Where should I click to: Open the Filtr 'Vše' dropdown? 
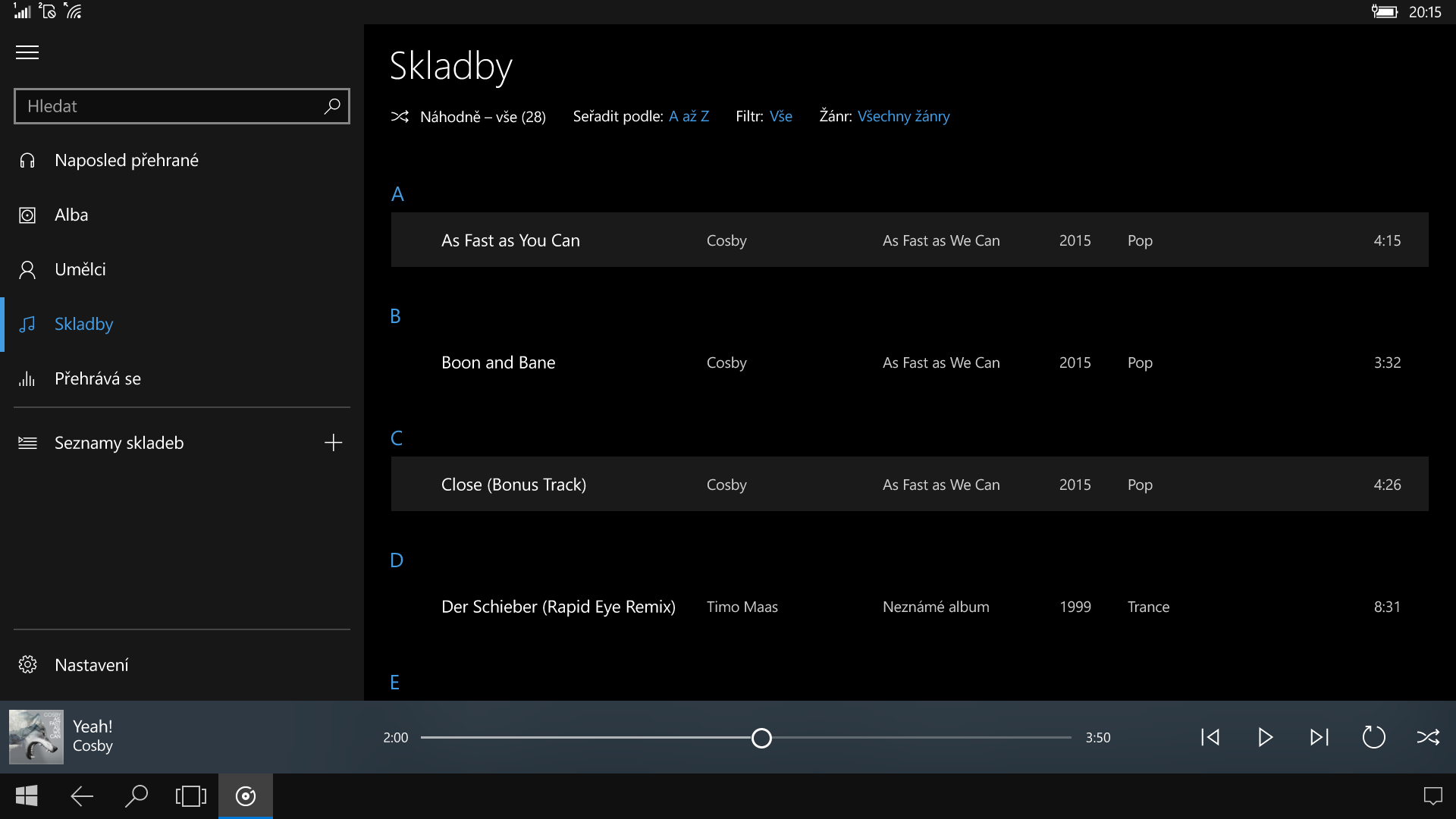tap(780, 116)
